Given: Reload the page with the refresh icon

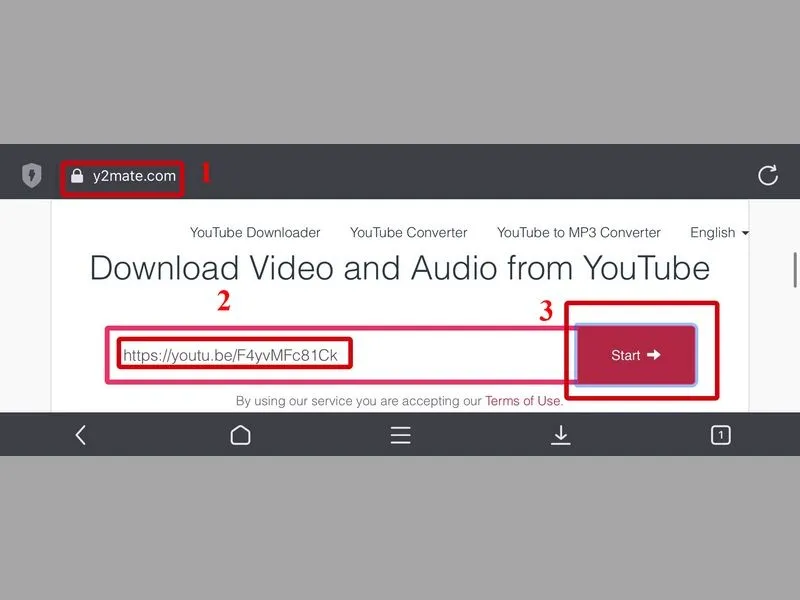Looking at the screenshot, I should (767, 176).
